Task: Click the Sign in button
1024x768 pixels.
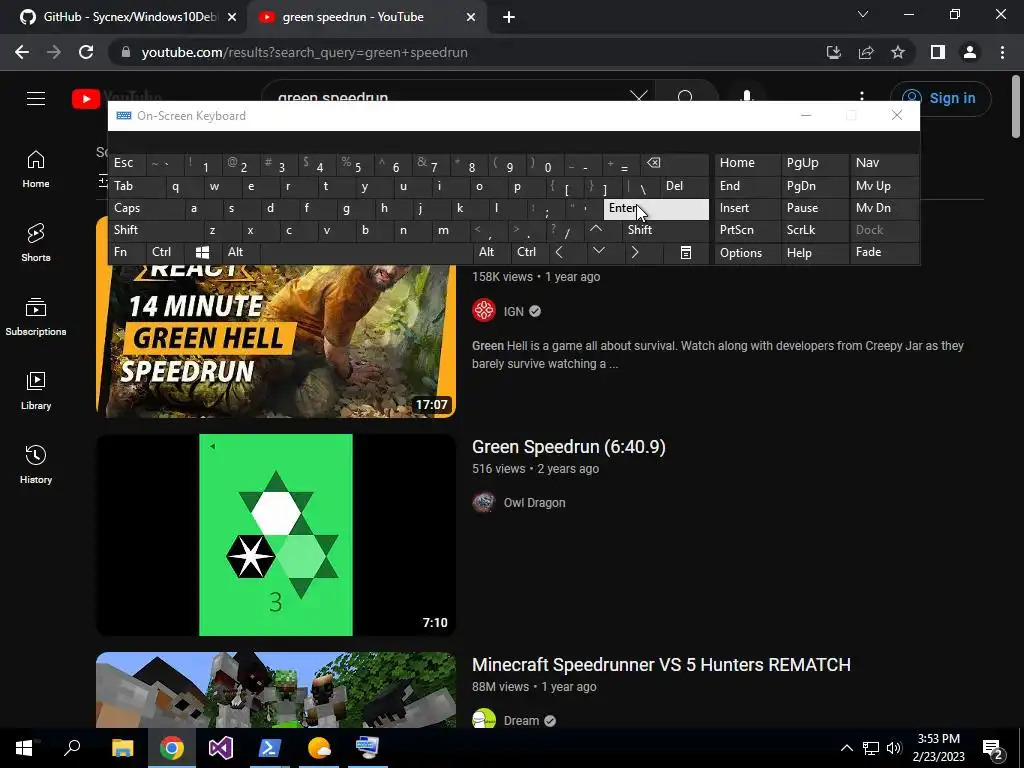Action: [x=940, y=99]
